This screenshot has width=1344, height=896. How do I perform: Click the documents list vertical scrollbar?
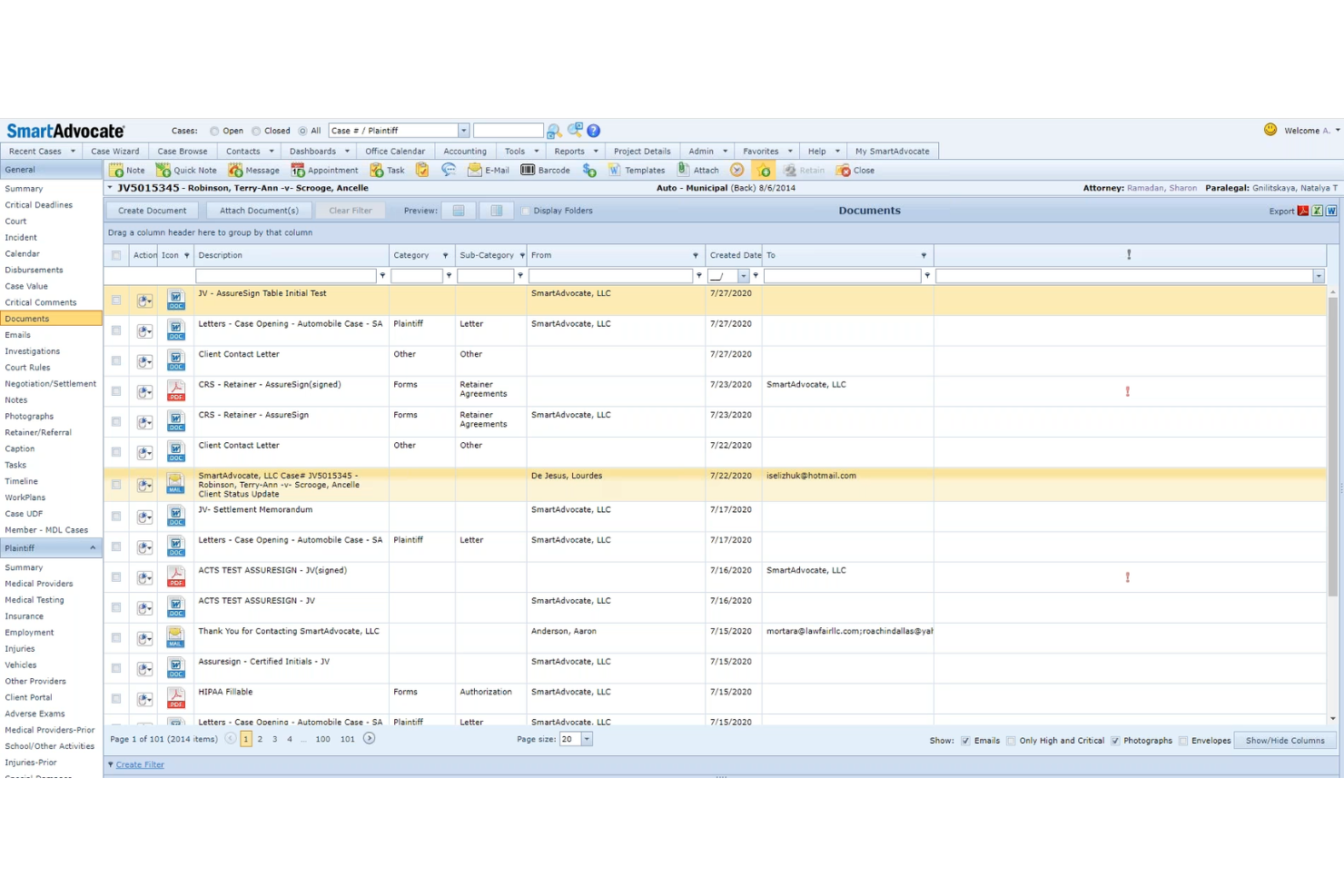point(1333,446)
